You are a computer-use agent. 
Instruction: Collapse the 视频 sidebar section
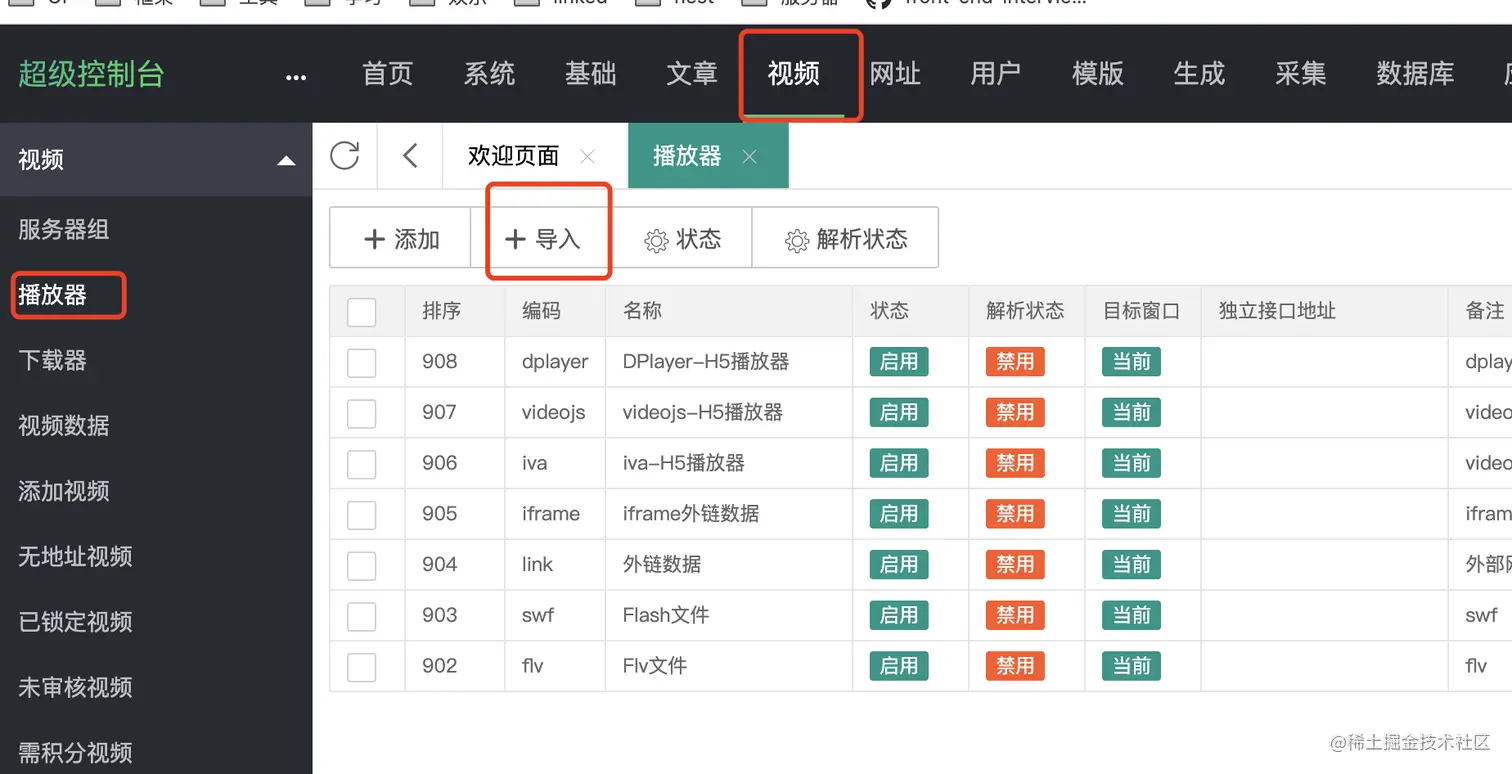pos(286,160)
